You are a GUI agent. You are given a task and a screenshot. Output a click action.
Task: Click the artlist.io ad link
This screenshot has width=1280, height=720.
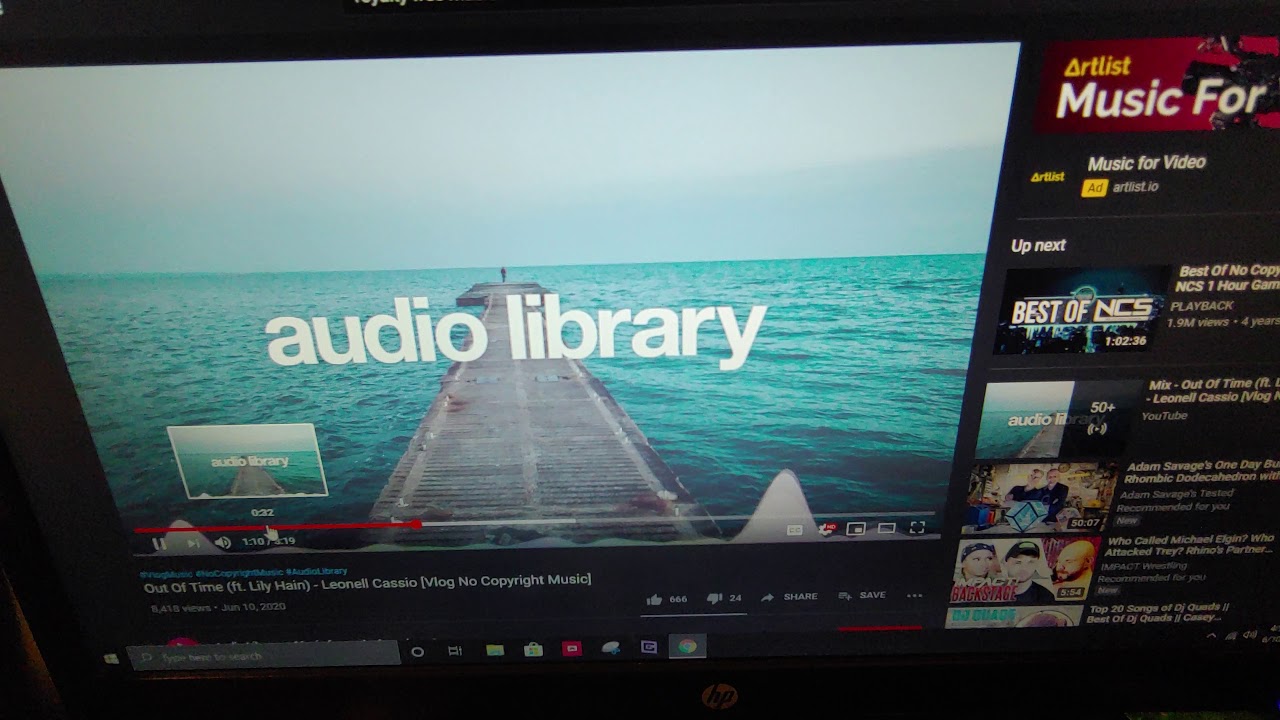[1134, 187]
